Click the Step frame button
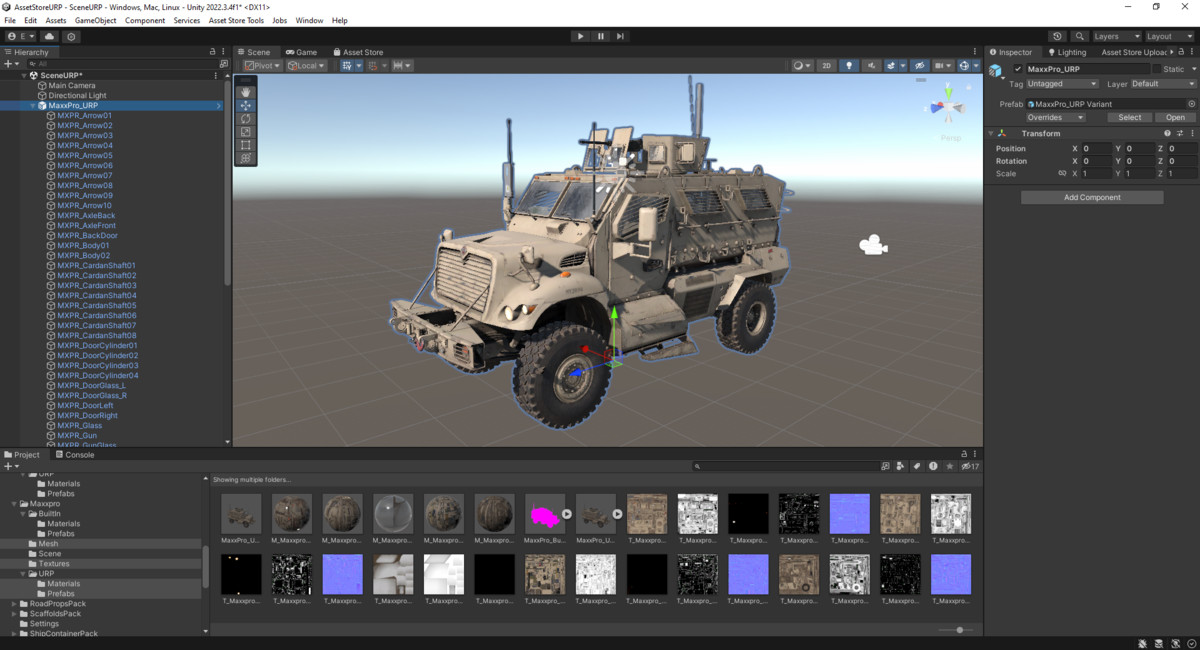Screen dimensions: 1200x650 click(620, 36)
